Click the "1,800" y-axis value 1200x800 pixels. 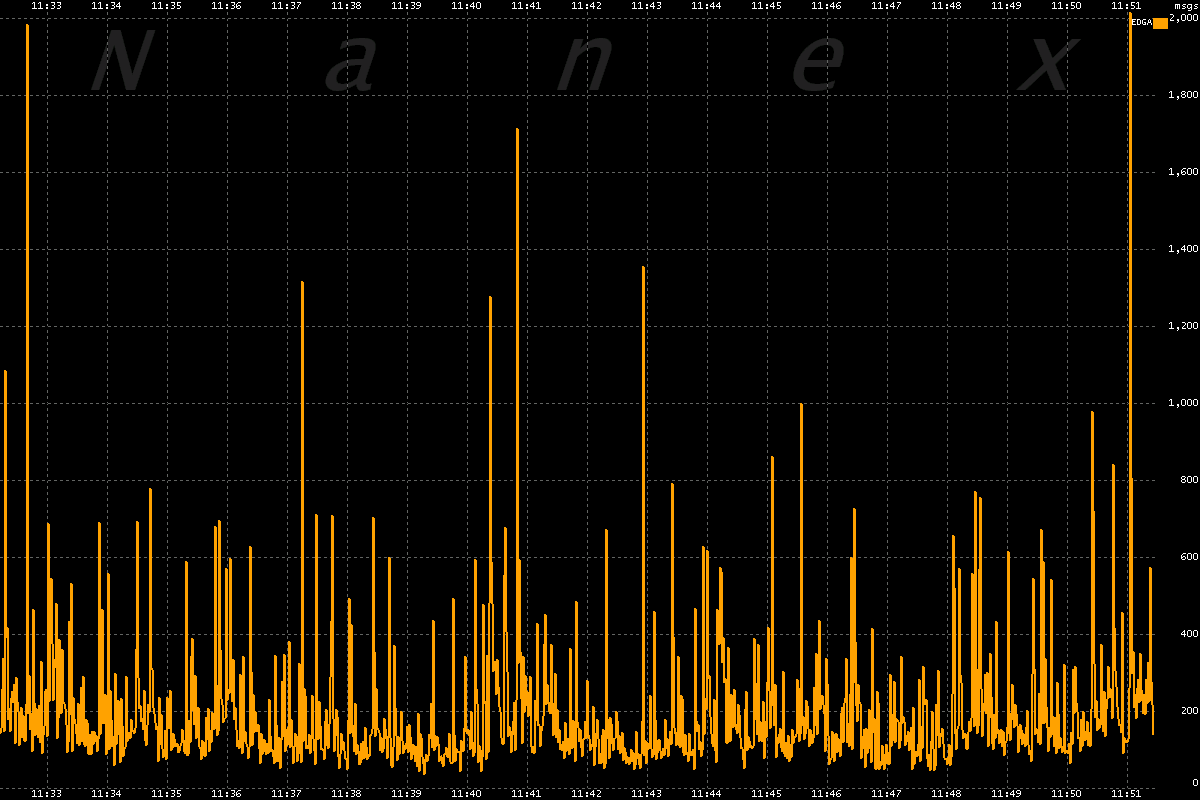[1183, 96]
